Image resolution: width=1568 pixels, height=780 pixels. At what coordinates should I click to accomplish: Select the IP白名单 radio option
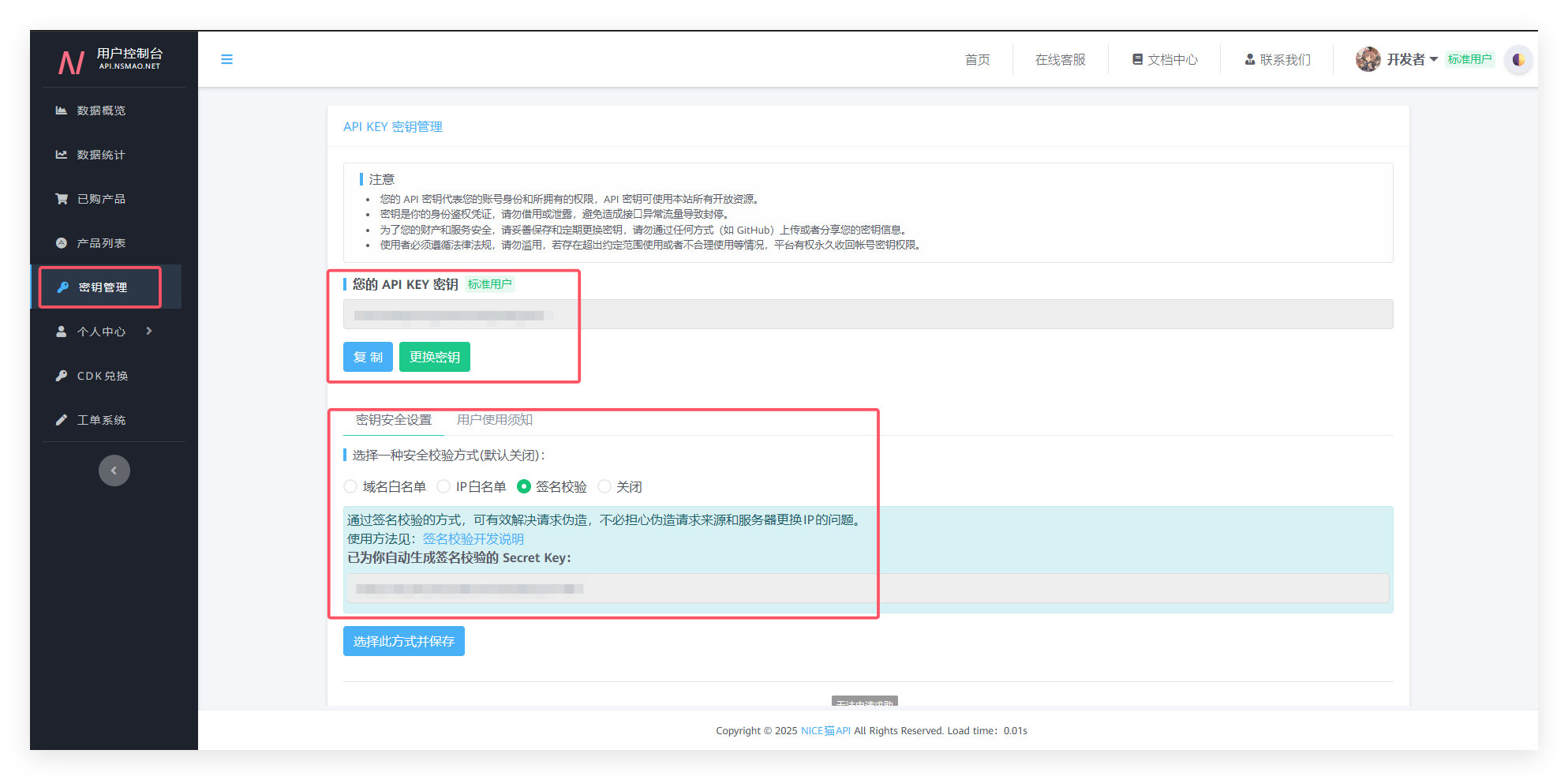pos(444,486)
